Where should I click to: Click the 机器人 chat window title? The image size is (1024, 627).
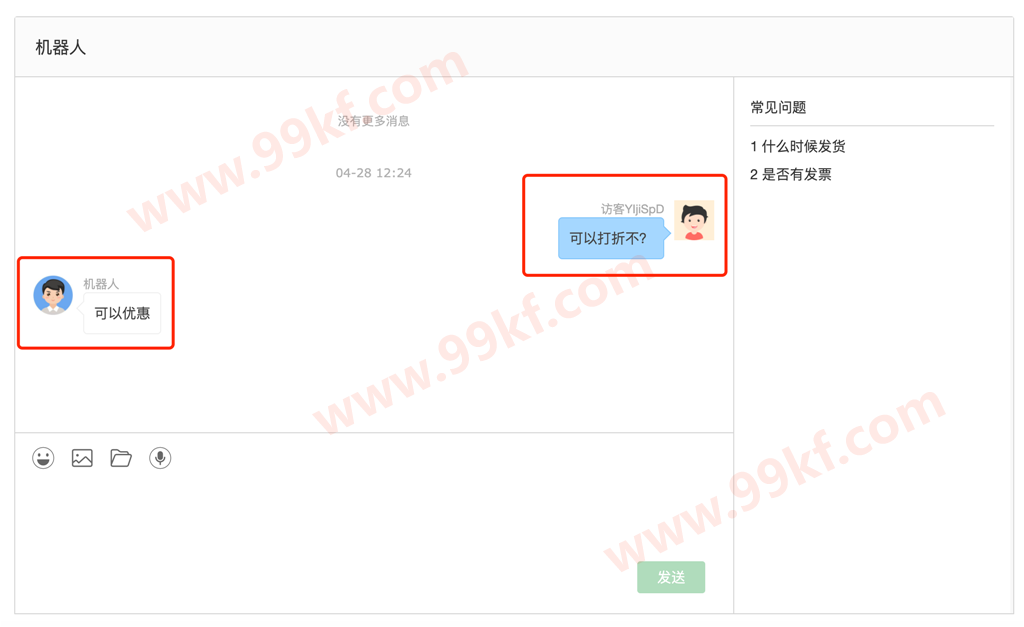click(61, 48)
